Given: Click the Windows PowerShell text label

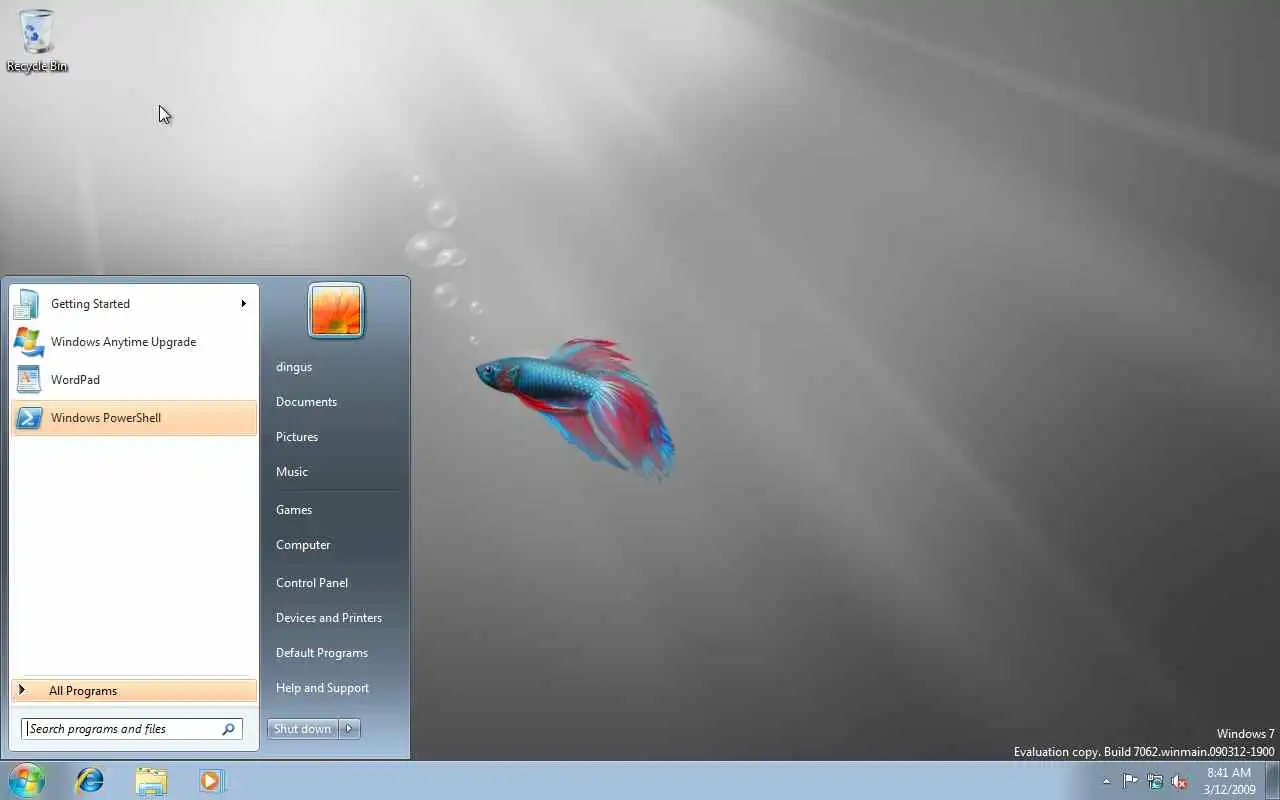Looking at the screenshot, I should tap(106, 418).
